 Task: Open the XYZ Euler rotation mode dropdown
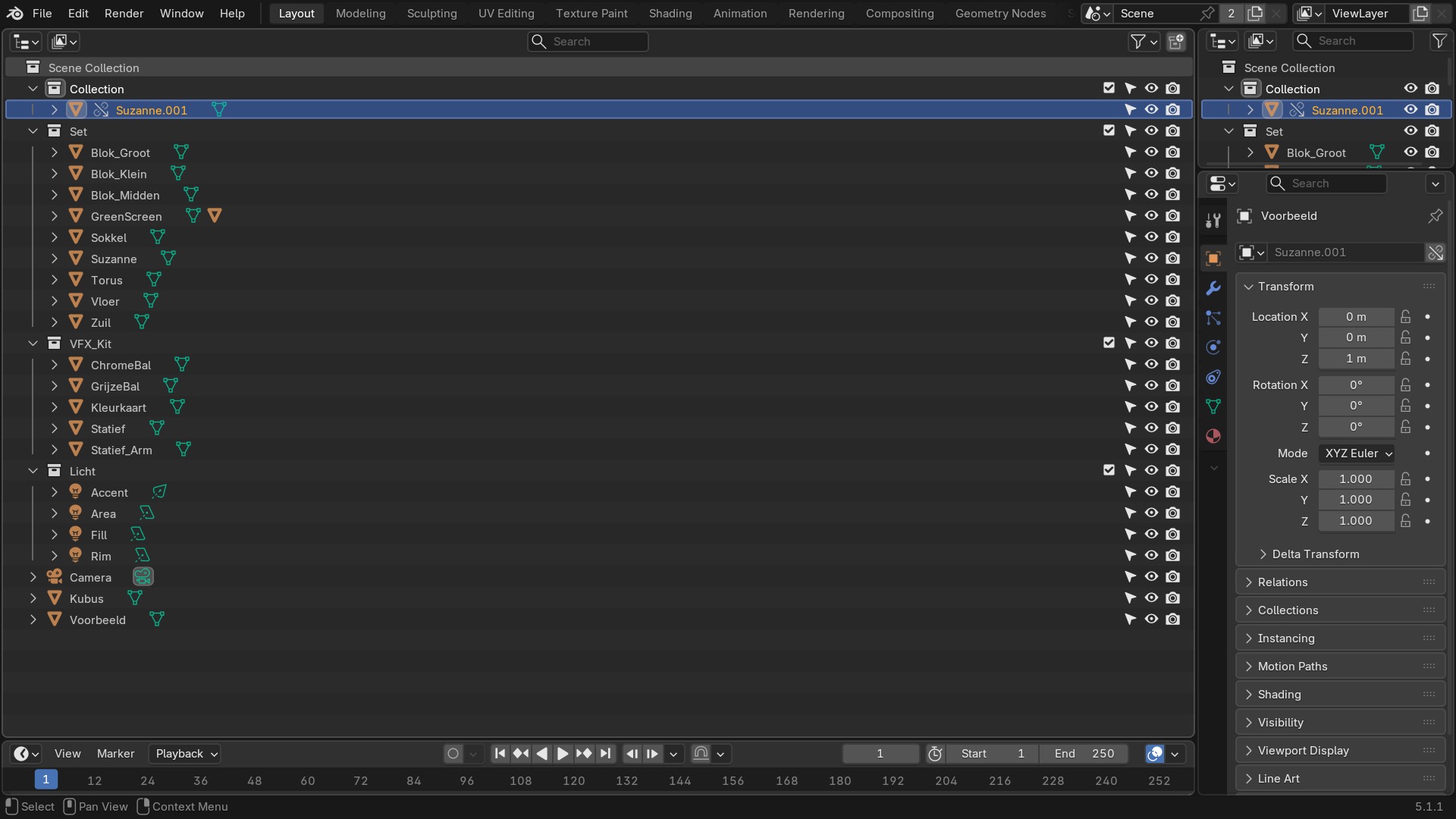click(x=1357, y=453)
